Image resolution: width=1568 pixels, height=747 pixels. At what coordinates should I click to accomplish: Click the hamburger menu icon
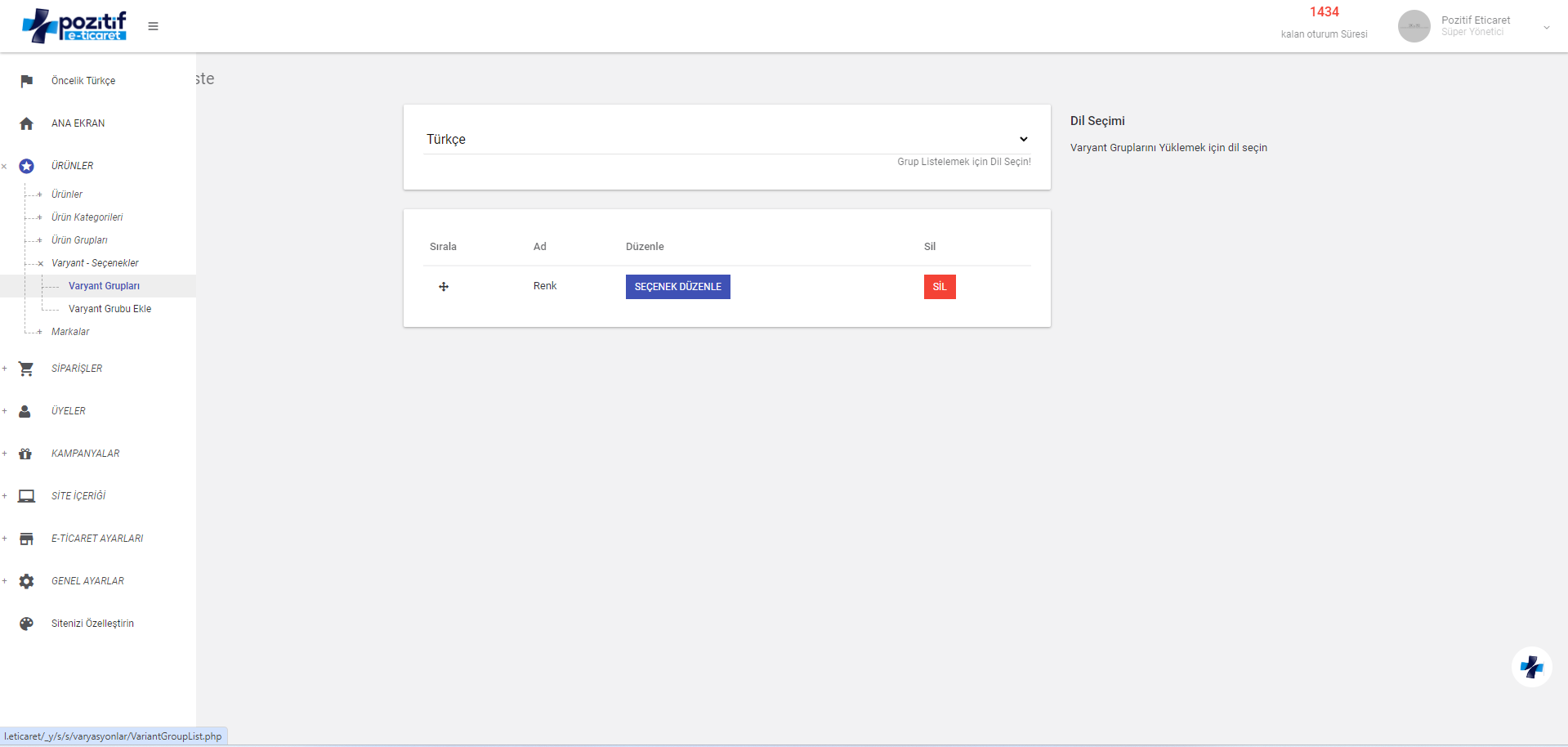(153, 26)
